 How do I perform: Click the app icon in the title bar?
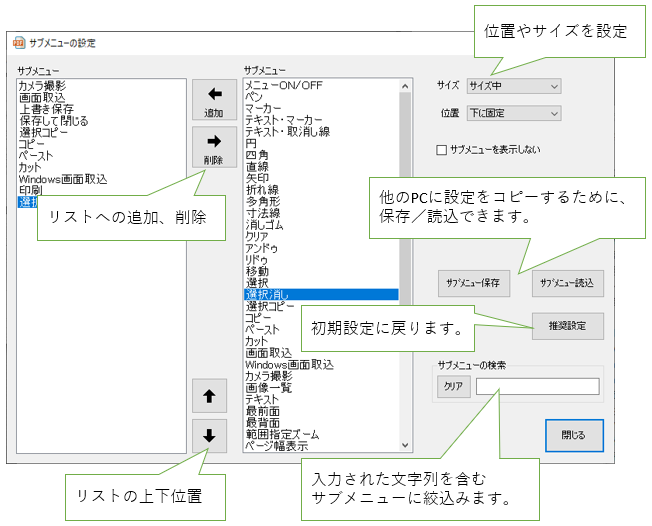pos(18,44)
